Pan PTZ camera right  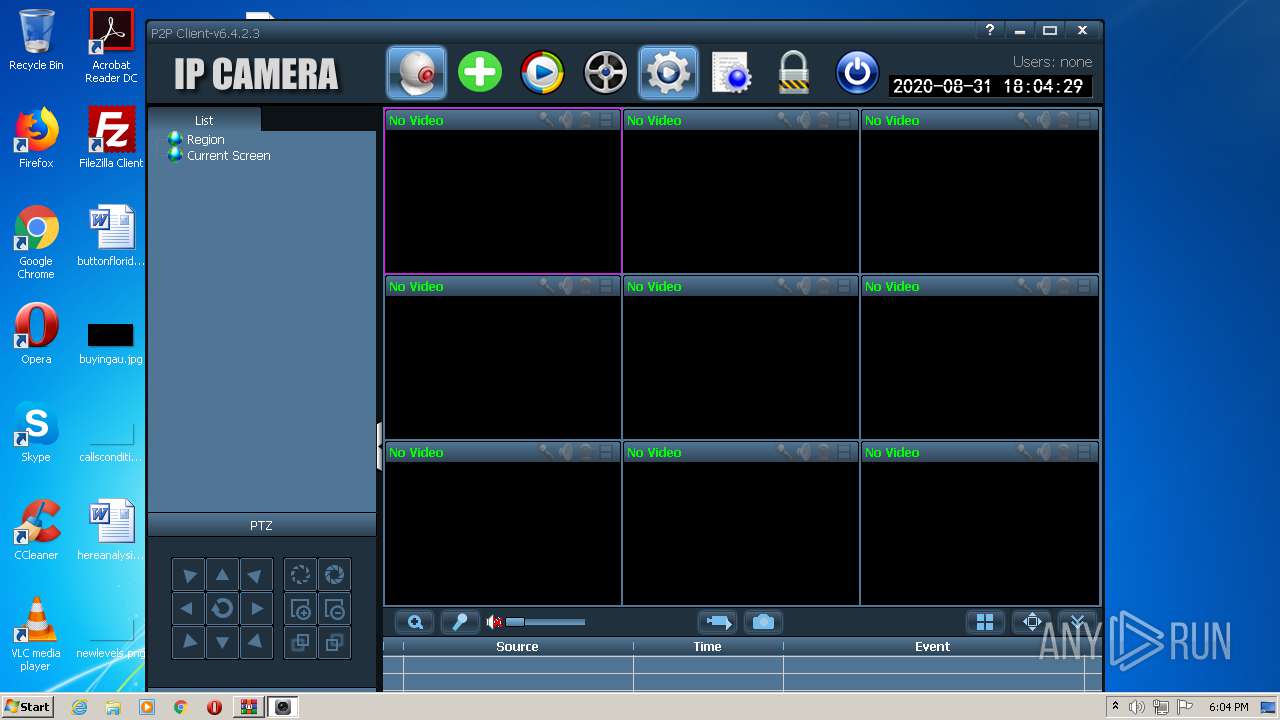256,608
